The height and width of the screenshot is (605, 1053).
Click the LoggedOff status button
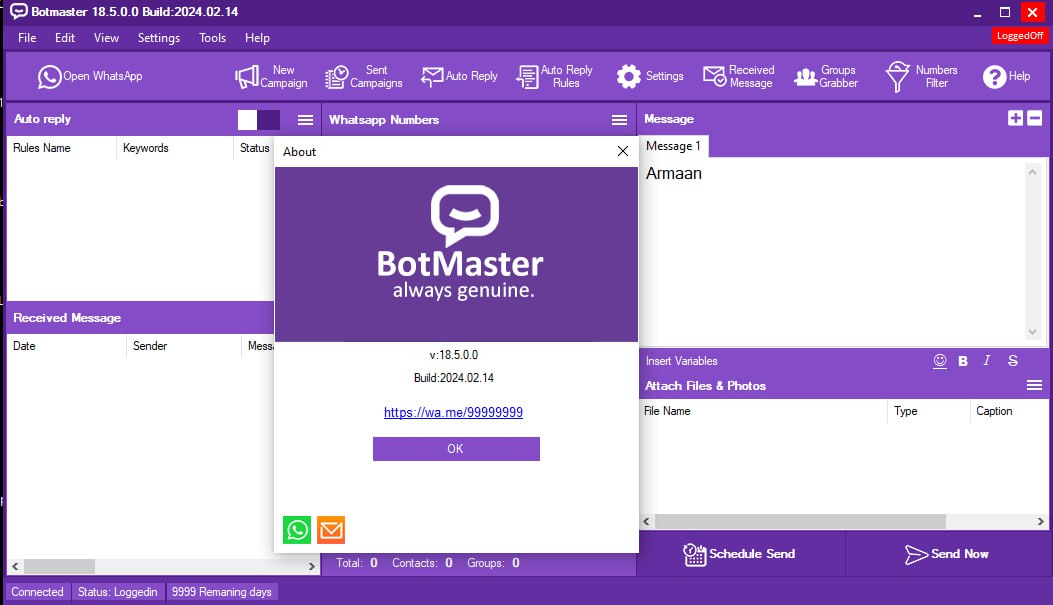[x=1019, y=36]
